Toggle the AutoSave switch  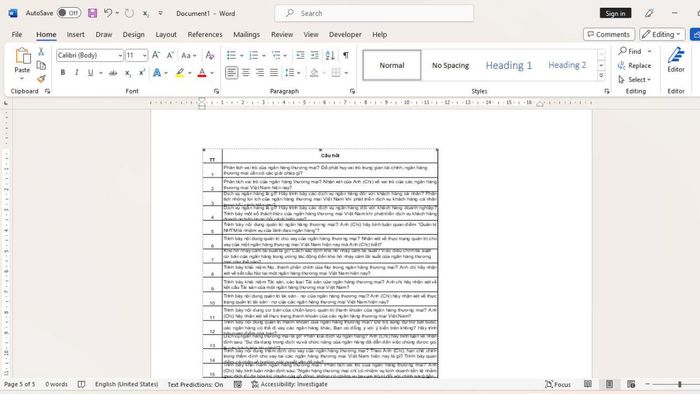tap(69, 13)
